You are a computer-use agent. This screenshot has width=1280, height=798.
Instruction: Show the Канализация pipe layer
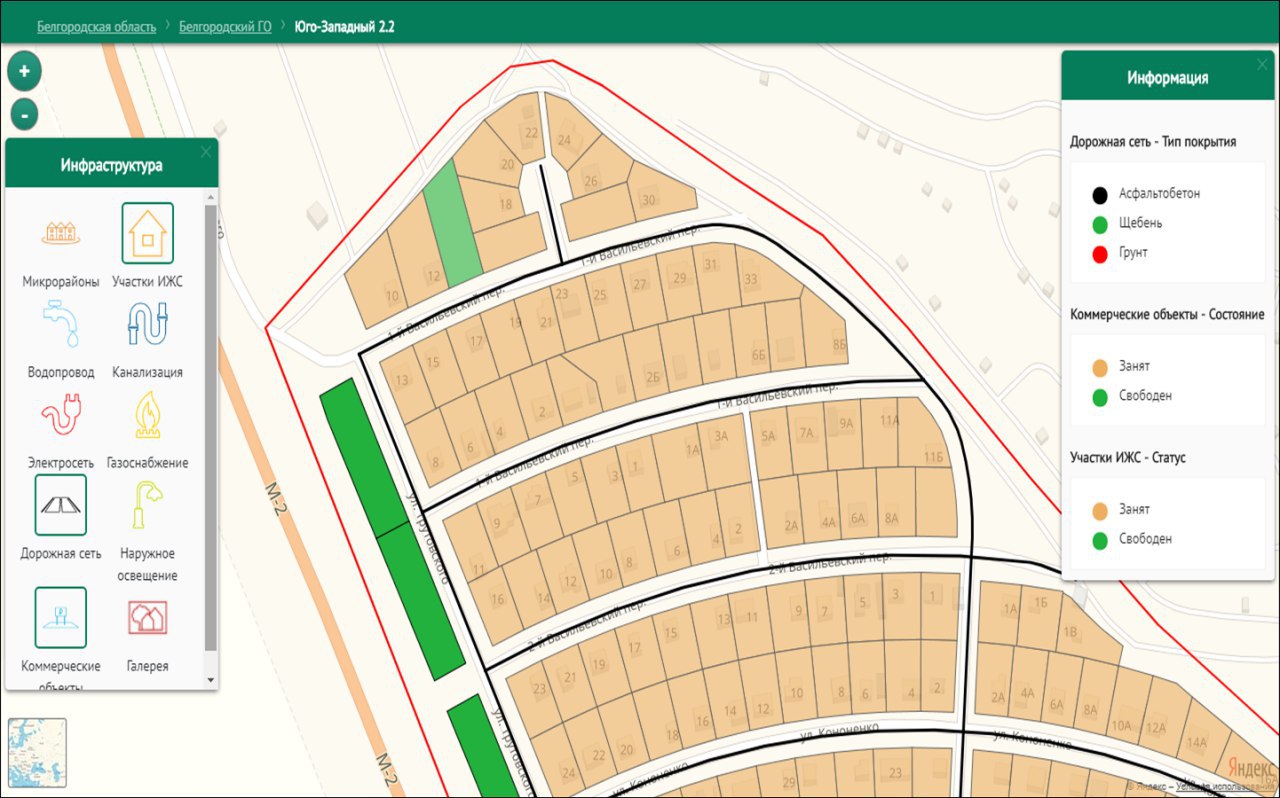pos(148,324)
